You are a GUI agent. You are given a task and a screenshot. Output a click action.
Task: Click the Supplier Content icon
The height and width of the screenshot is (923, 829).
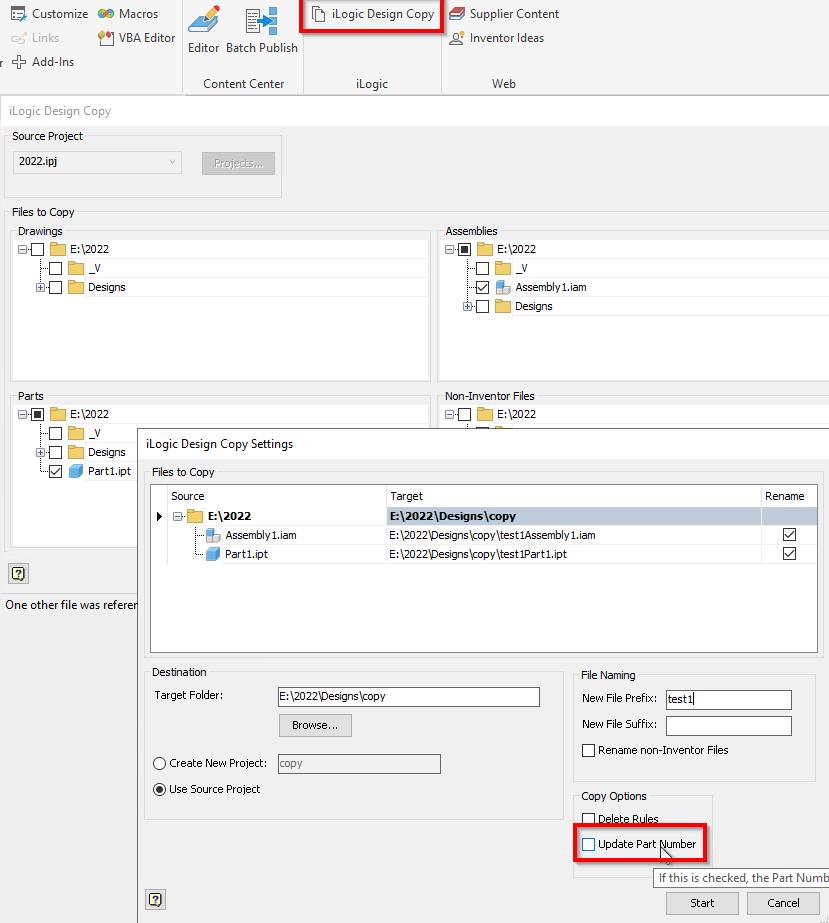(x=504, y=13)
